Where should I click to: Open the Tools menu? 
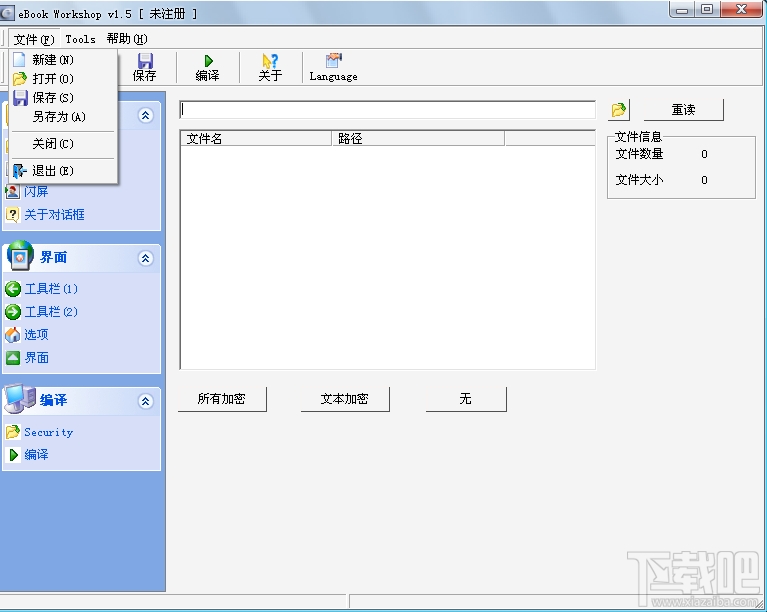[81, 39]
